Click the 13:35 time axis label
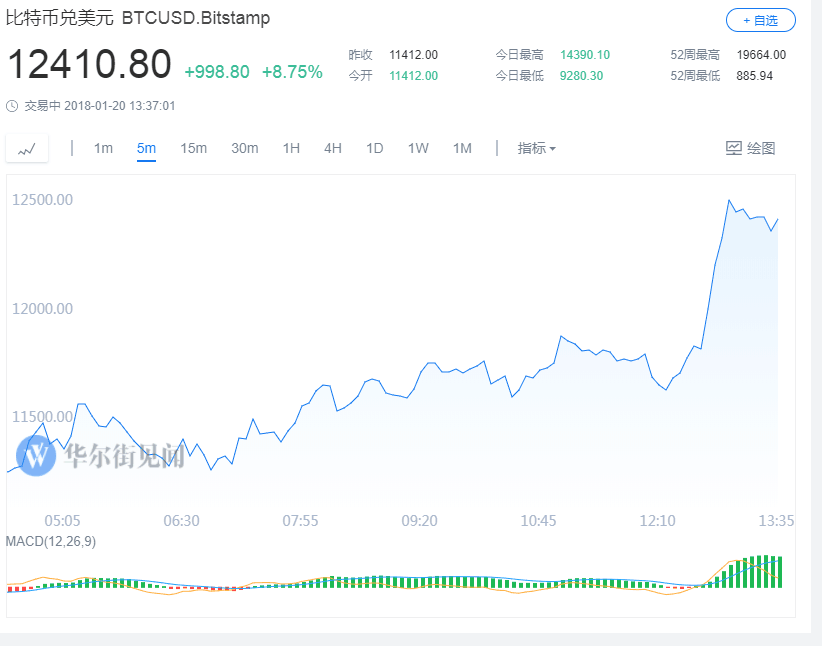Image resolution: width=822 pixels, height=646 pixels. (776, 521)
